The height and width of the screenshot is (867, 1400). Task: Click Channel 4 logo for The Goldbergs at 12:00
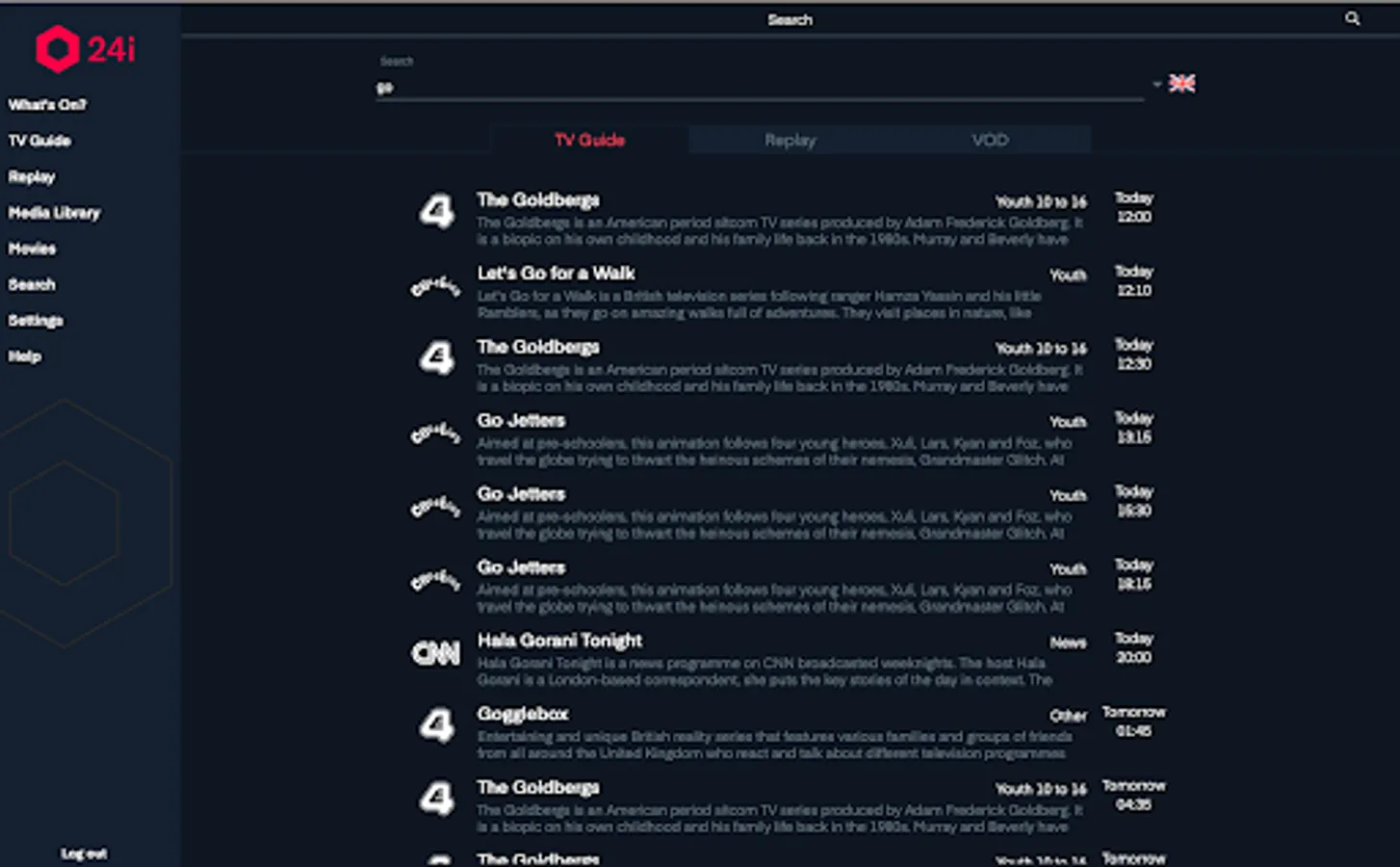[x=436, y=211]
